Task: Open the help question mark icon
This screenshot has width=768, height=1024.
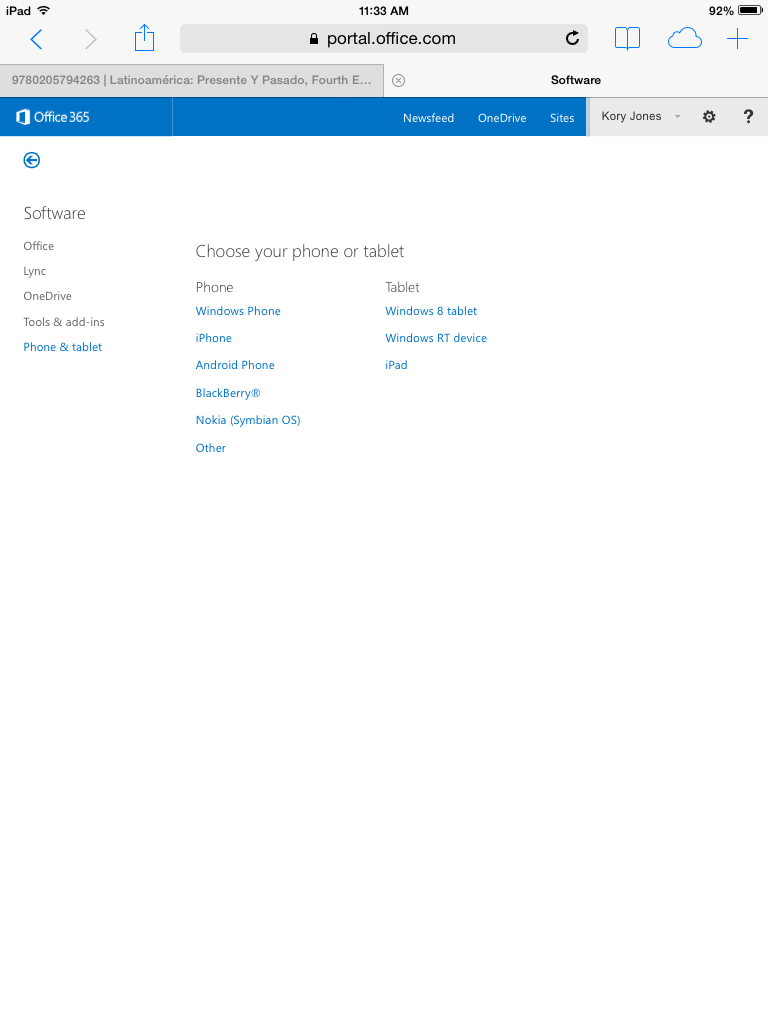Action: [748, 116]
